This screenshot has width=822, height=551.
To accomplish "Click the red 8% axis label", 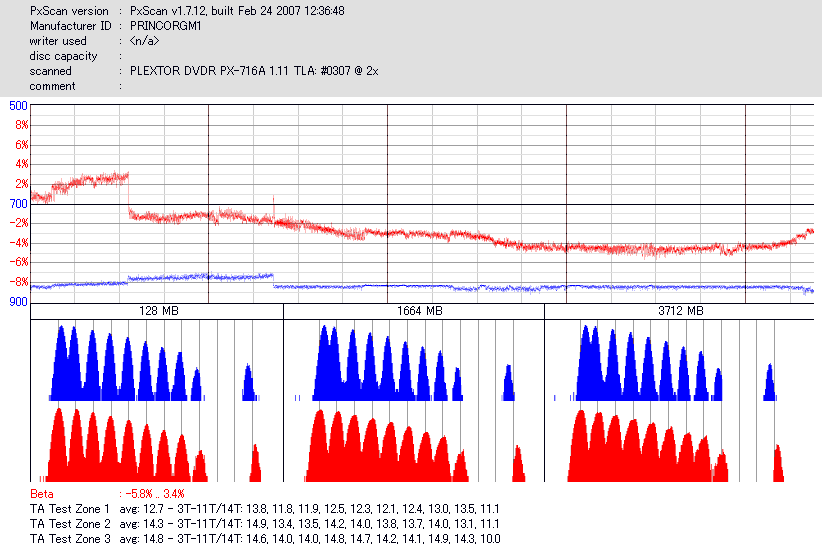I will coord(21,125).
